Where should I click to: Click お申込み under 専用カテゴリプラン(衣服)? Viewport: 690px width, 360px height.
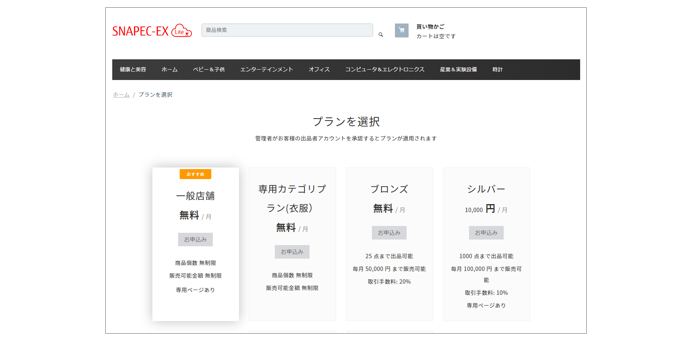(x=292, y=252)
